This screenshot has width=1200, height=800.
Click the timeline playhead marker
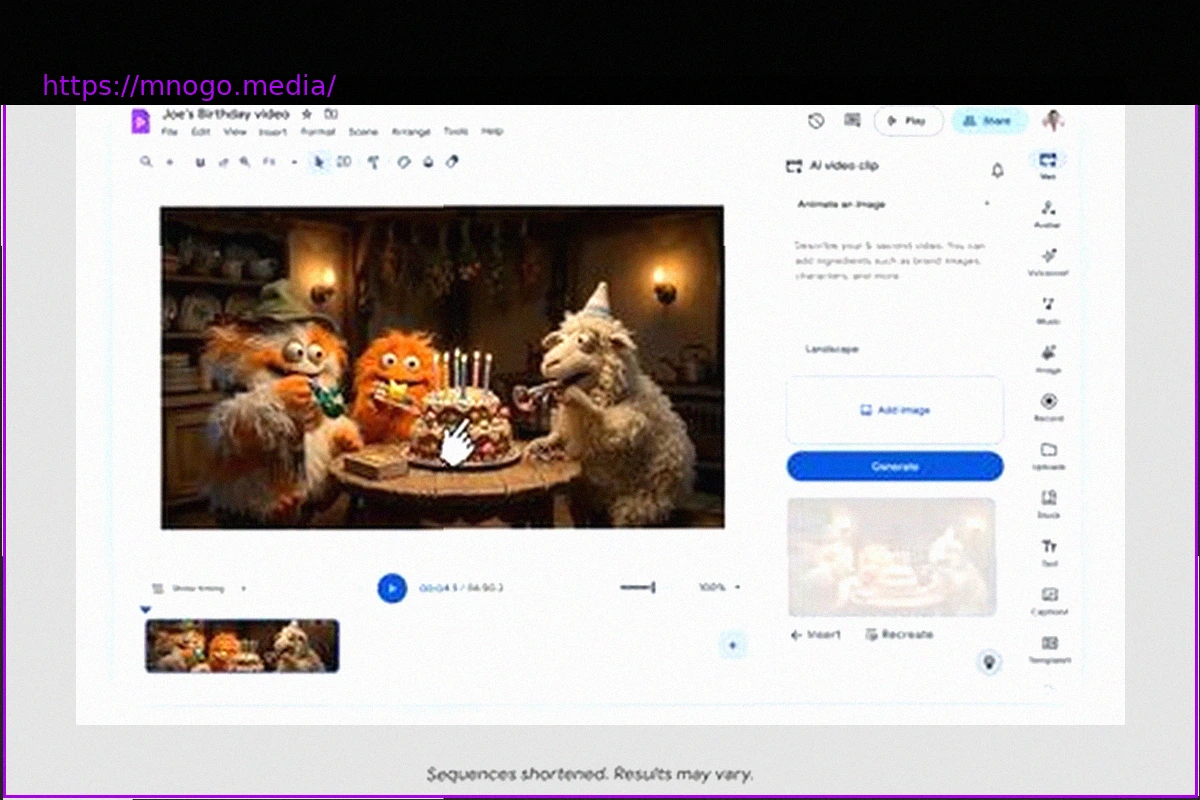tap(146, 610)
